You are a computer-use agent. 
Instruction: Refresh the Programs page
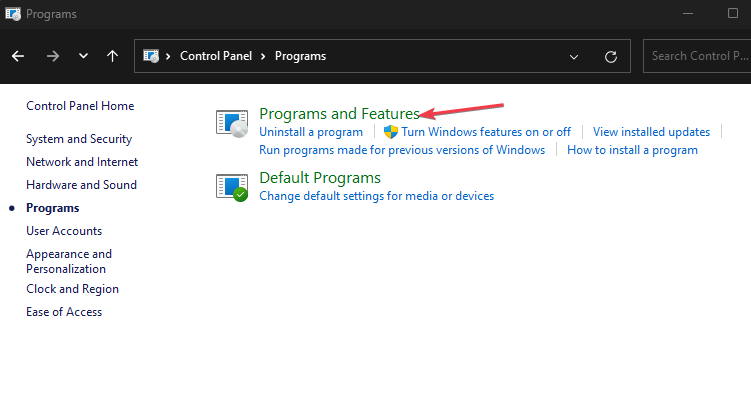click(x=611, y=57)
